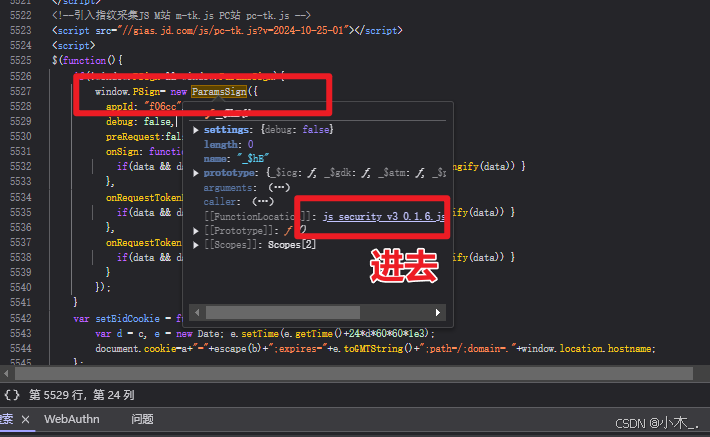710x437 pixels.
Task: Expand the [[Prototype]] entry
Action: click(x=196, y=231)
